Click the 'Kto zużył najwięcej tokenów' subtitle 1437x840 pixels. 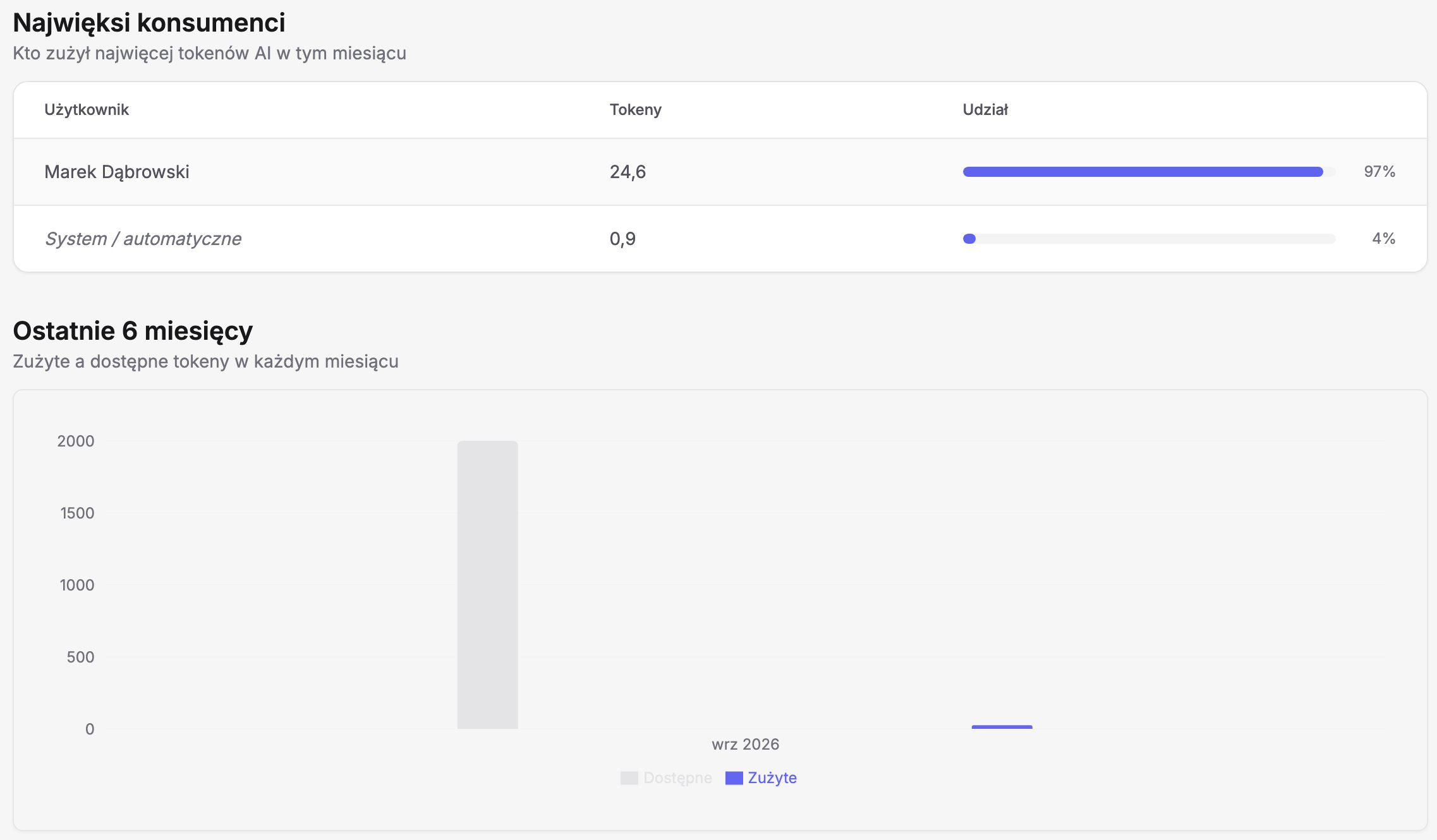click(x=209, y=53)
